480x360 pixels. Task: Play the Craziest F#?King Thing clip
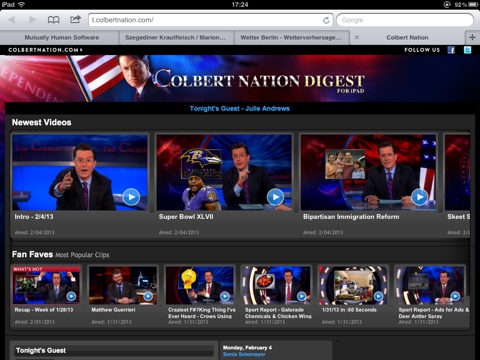click(x=225, y=296)
